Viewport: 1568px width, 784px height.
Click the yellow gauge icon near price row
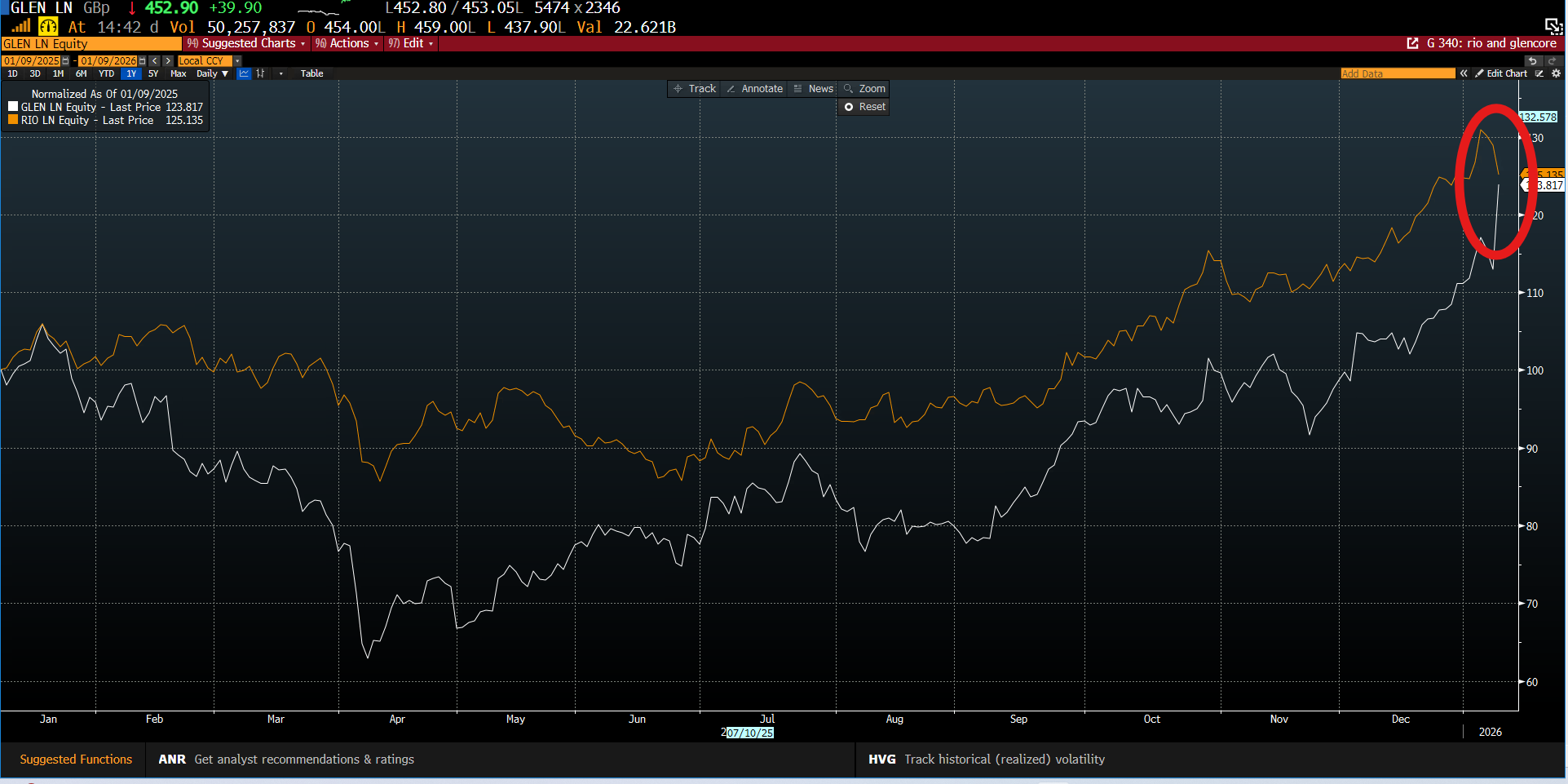48,26
